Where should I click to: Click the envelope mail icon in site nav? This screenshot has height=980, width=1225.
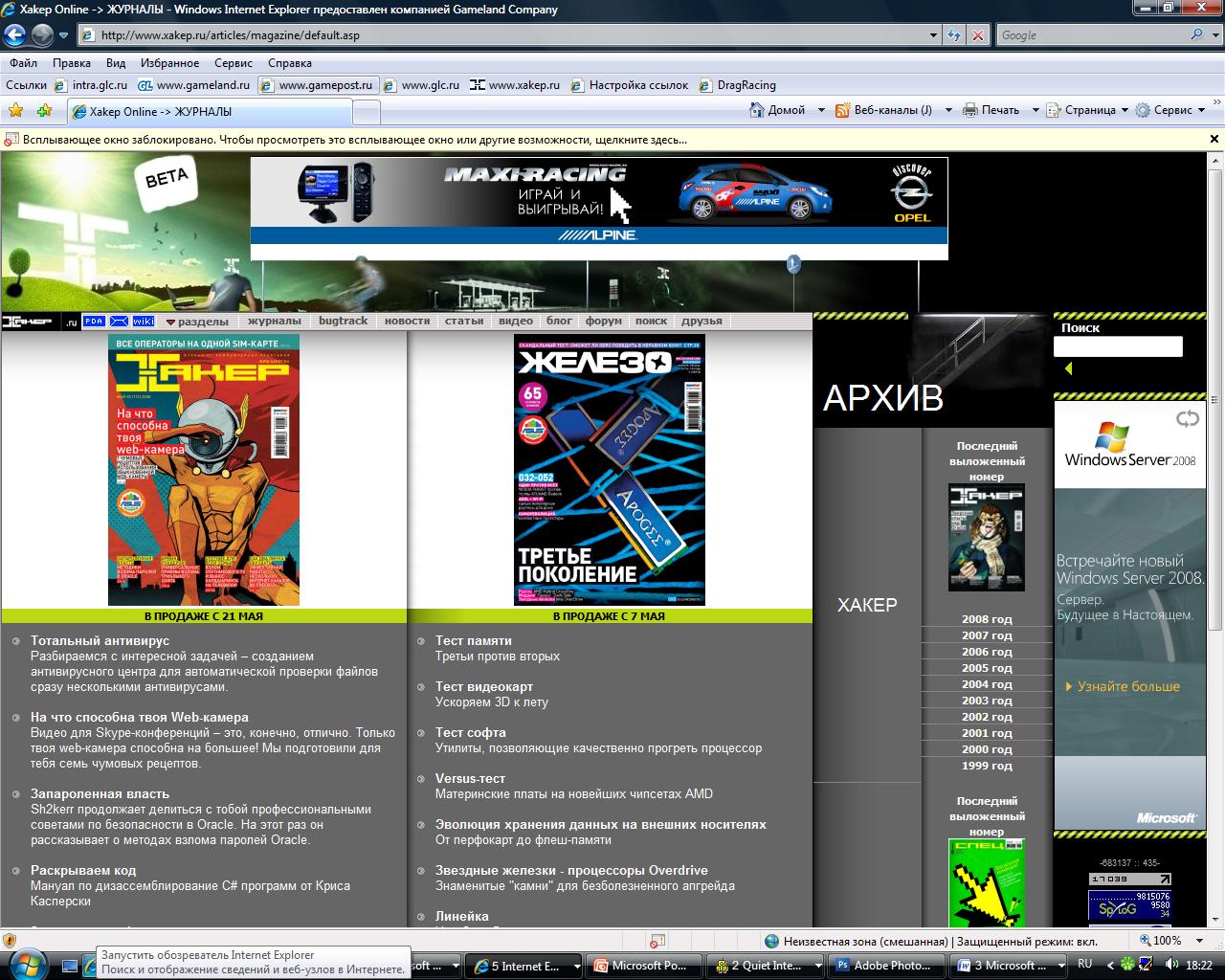pyautogui.click(x=119, y=322)
